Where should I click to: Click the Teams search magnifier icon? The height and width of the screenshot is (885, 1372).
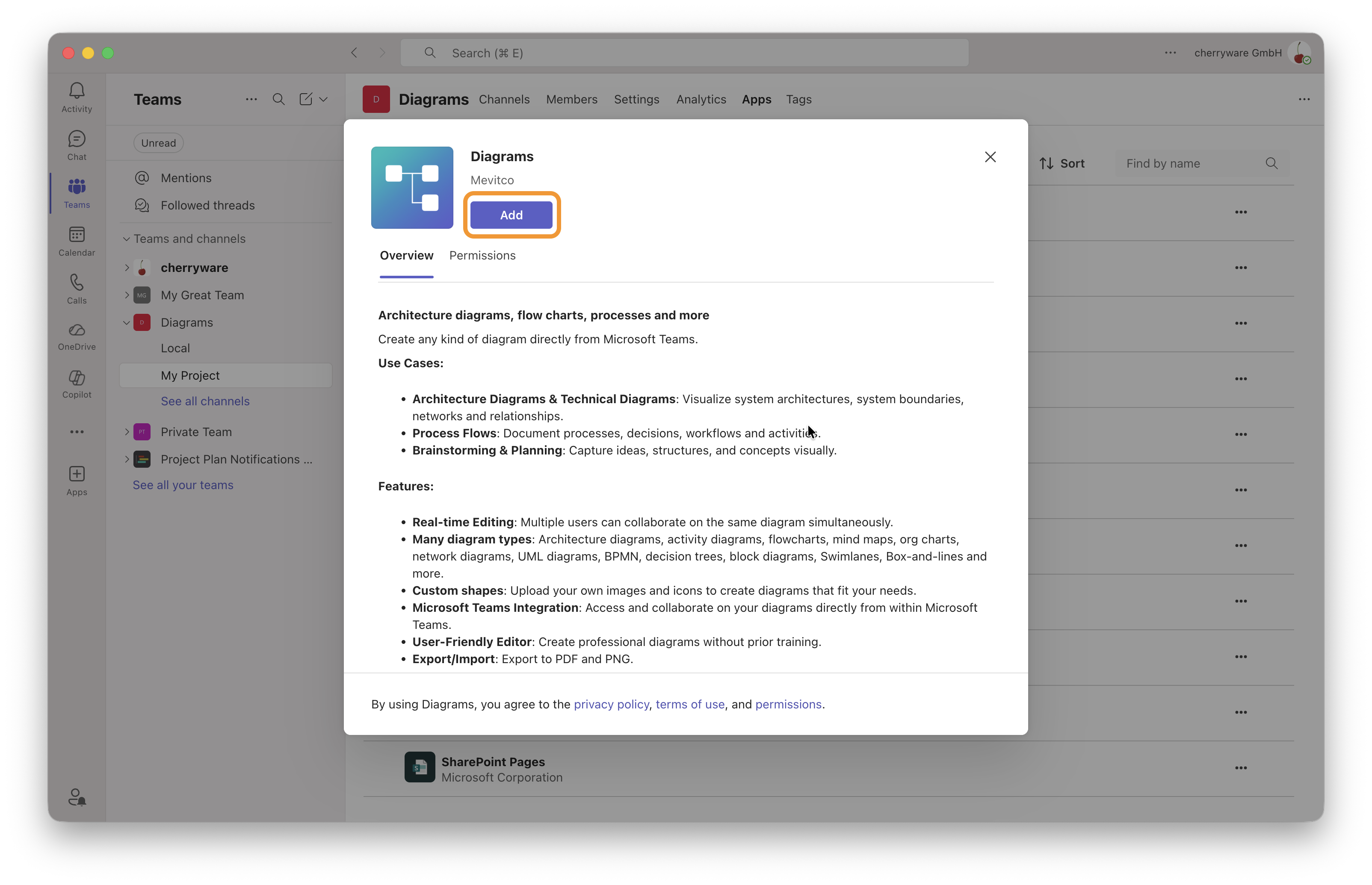pyautogui.click(x=278, y=99)
